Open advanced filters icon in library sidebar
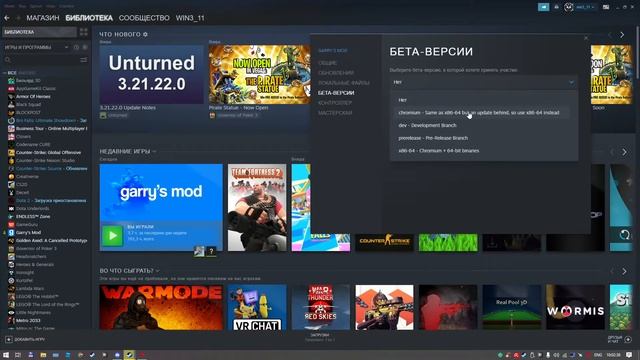This screenshot has width=640, height=360. [x=84, y=60]
